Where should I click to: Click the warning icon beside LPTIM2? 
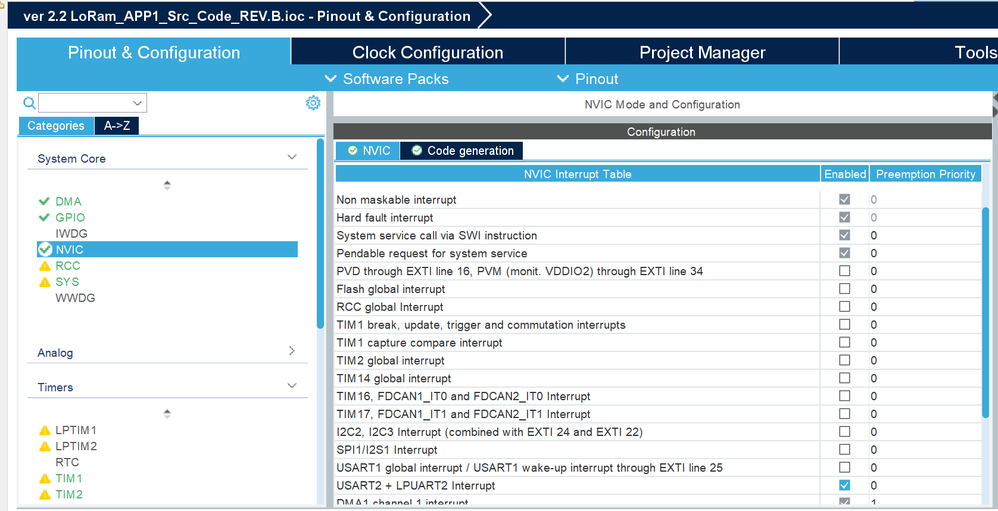(45, 446)
